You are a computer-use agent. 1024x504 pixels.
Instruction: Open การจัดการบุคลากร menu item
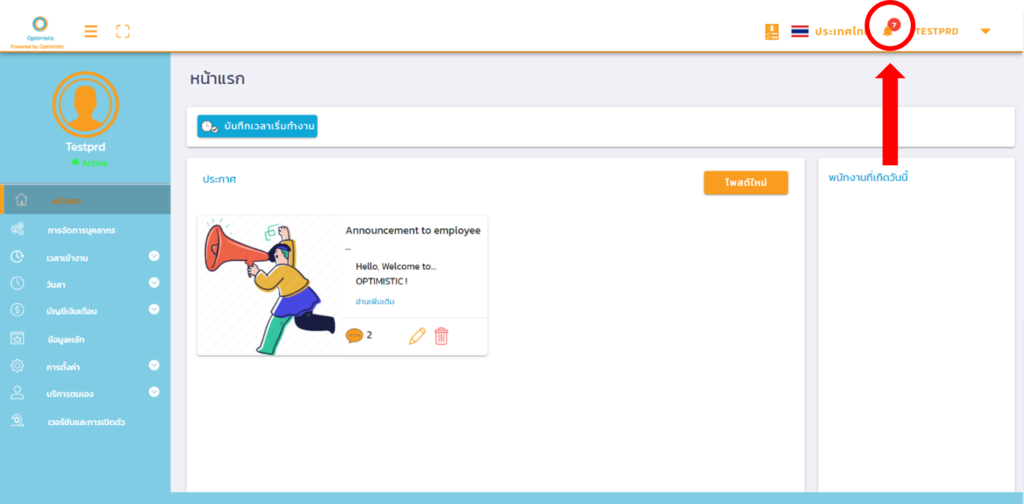[80, 230]
